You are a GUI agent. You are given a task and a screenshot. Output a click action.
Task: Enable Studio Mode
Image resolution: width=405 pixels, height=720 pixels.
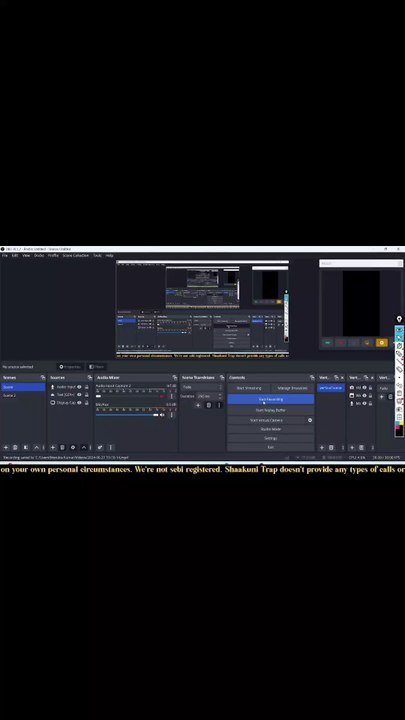pyautogui.click(x=271, y=429)
